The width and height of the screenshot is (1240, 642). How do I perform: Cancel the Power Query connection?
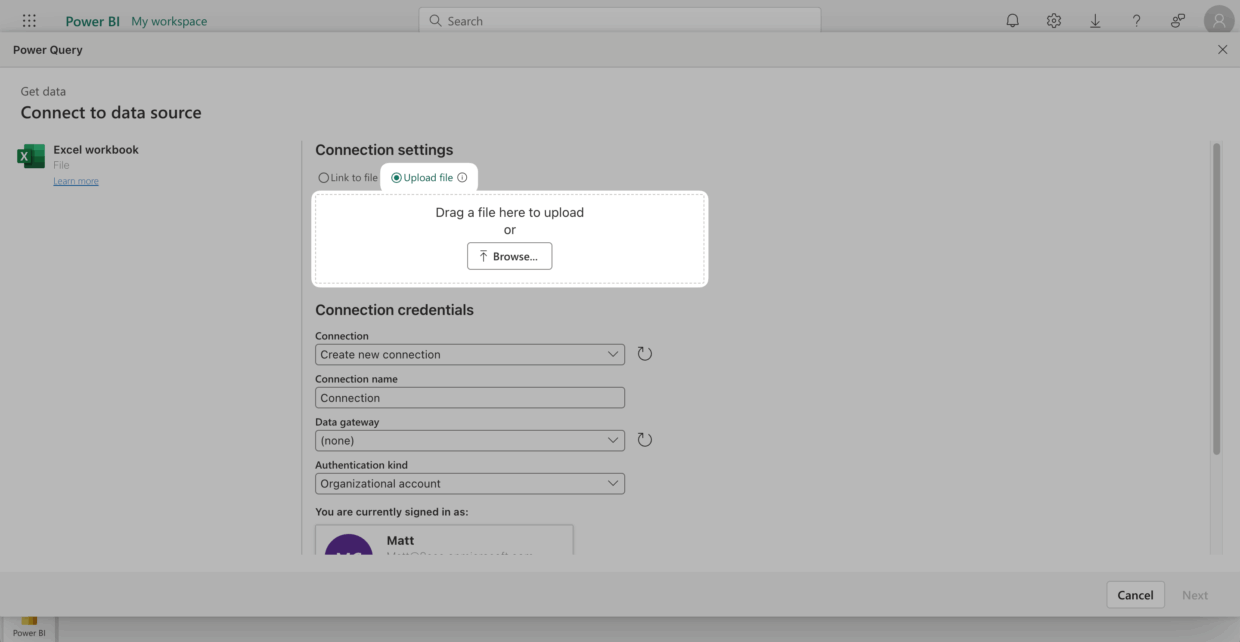click(1135, 594)
